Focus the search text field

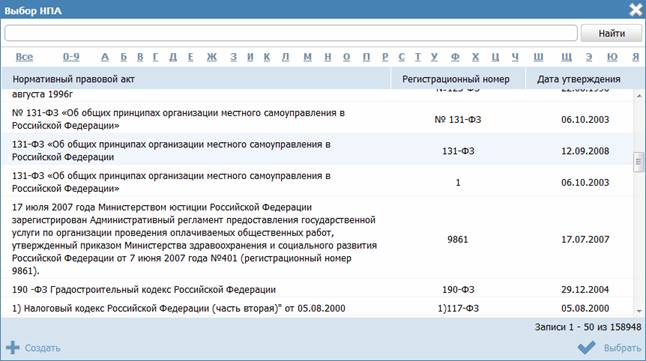click(x=291, y=33)
